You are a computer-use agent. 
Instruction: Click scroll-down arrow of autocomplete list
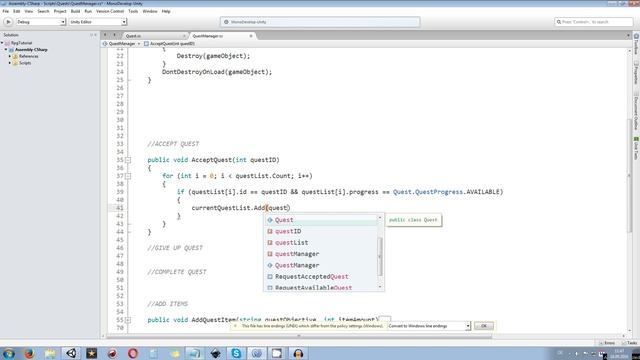pyautogui.click(x=380, y=287)
